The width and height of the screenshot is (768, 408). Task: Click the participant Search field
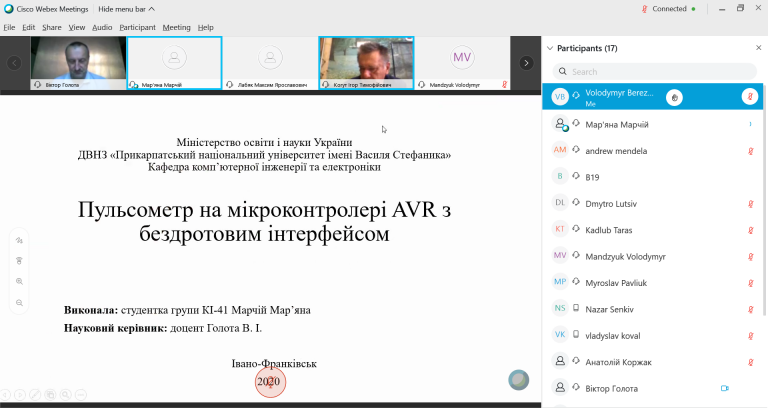click(x=655, y=72)
